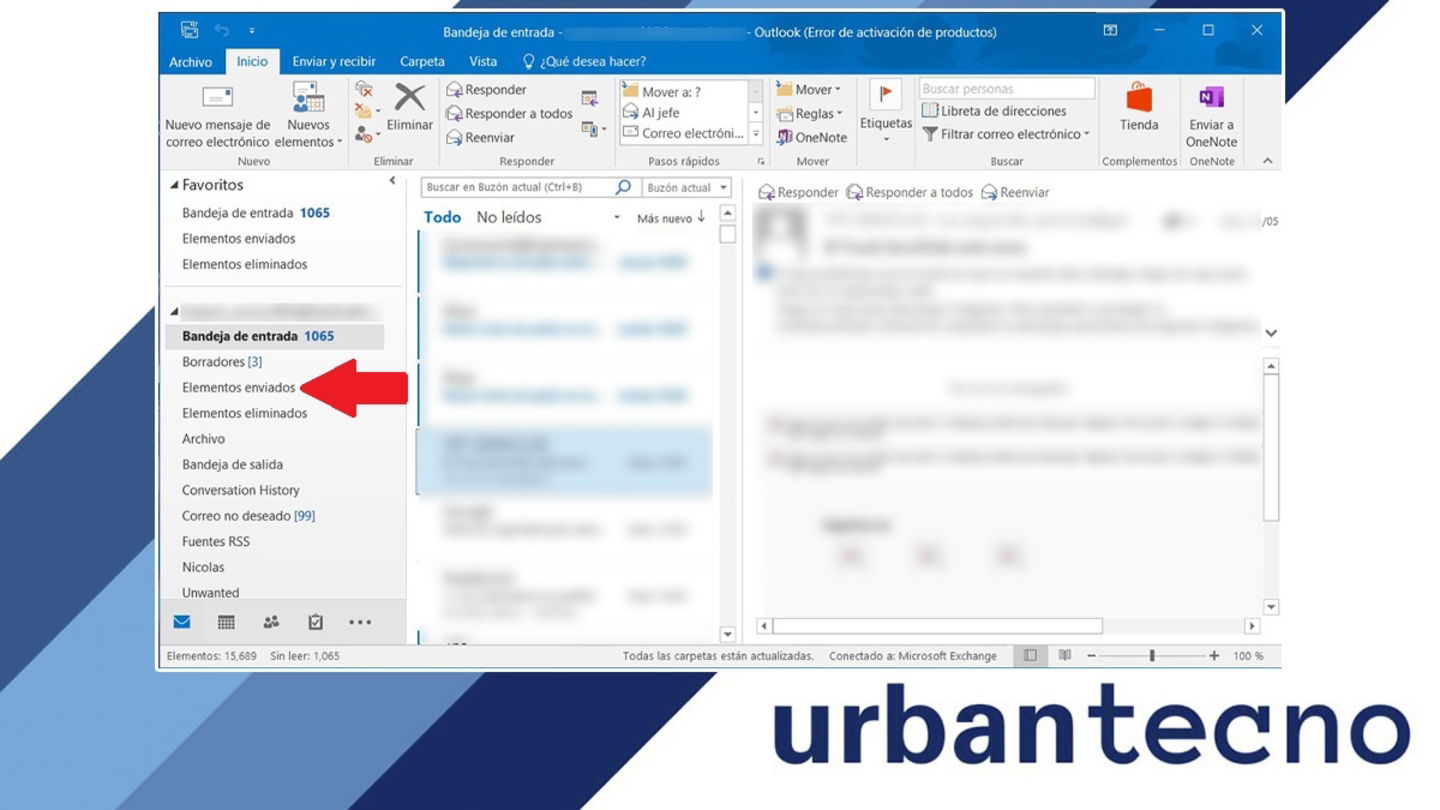Switch to Tasks view in the navigation bar
This screenshot has width=1440, height=810.
click(x=316, y=622)
